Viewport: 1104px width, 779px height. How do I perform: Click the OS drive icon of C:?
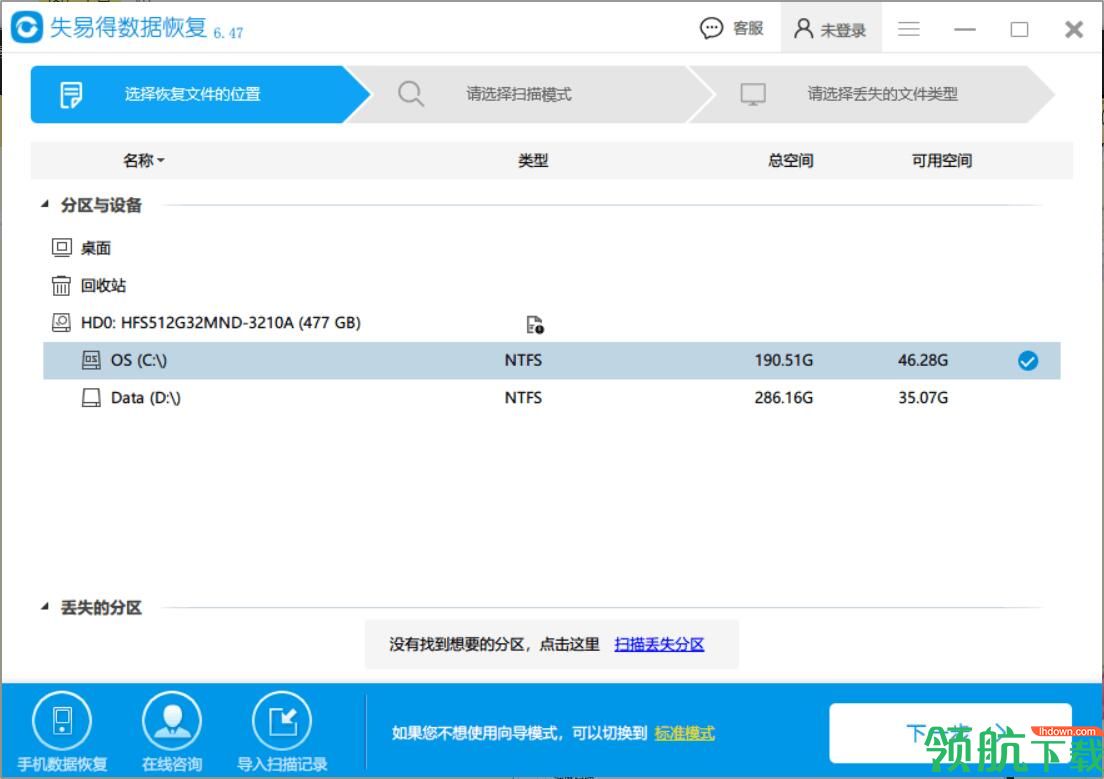point(91,361)
